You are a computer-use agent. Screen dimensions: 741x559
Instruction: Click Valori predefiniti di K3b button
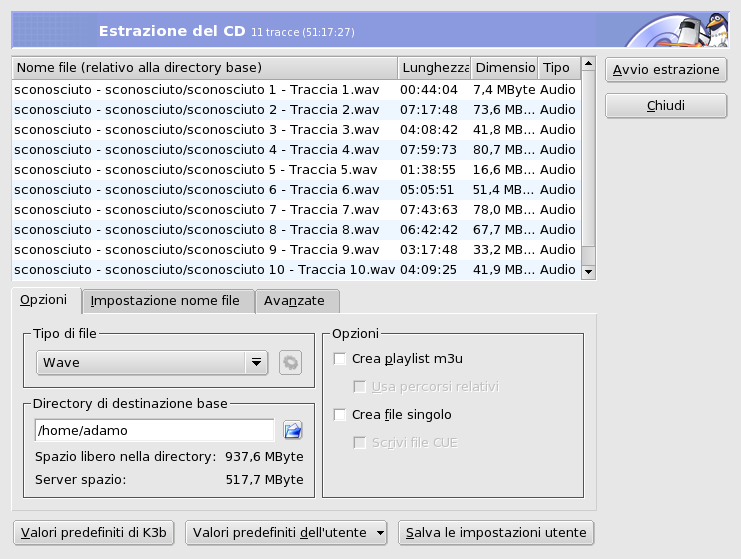(95, 533)
